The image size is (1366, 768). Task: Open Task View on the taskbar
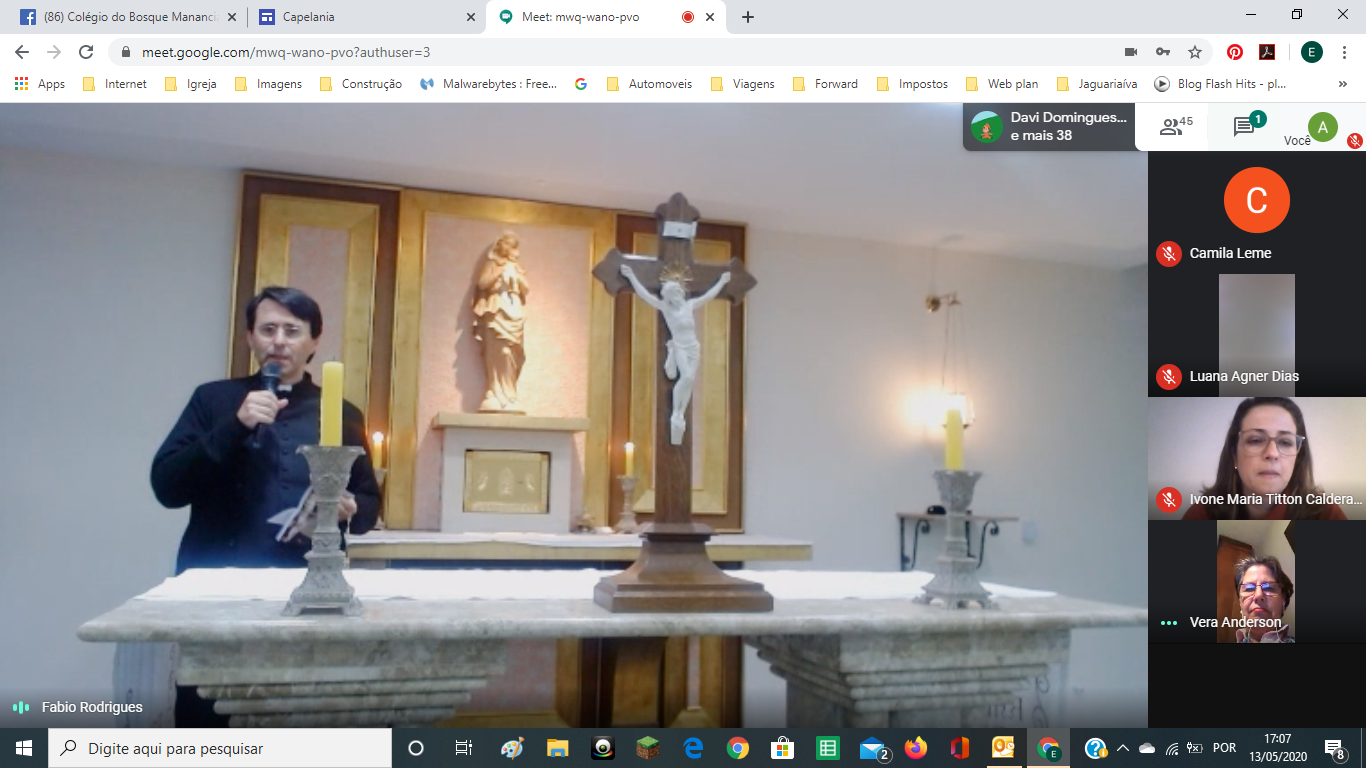coord(463,748)
